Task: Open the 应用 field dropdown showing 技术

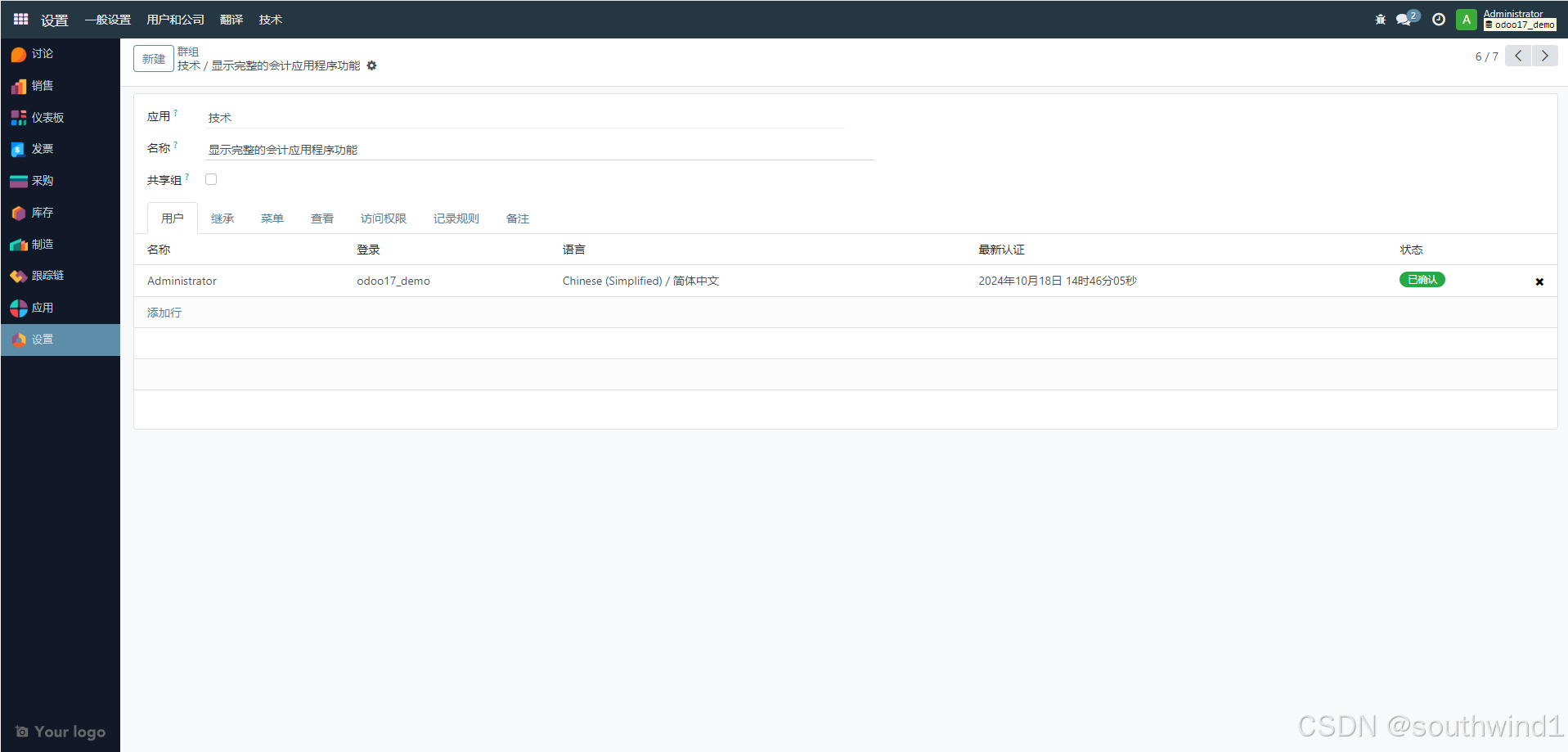Action: (x=525, y=118)
